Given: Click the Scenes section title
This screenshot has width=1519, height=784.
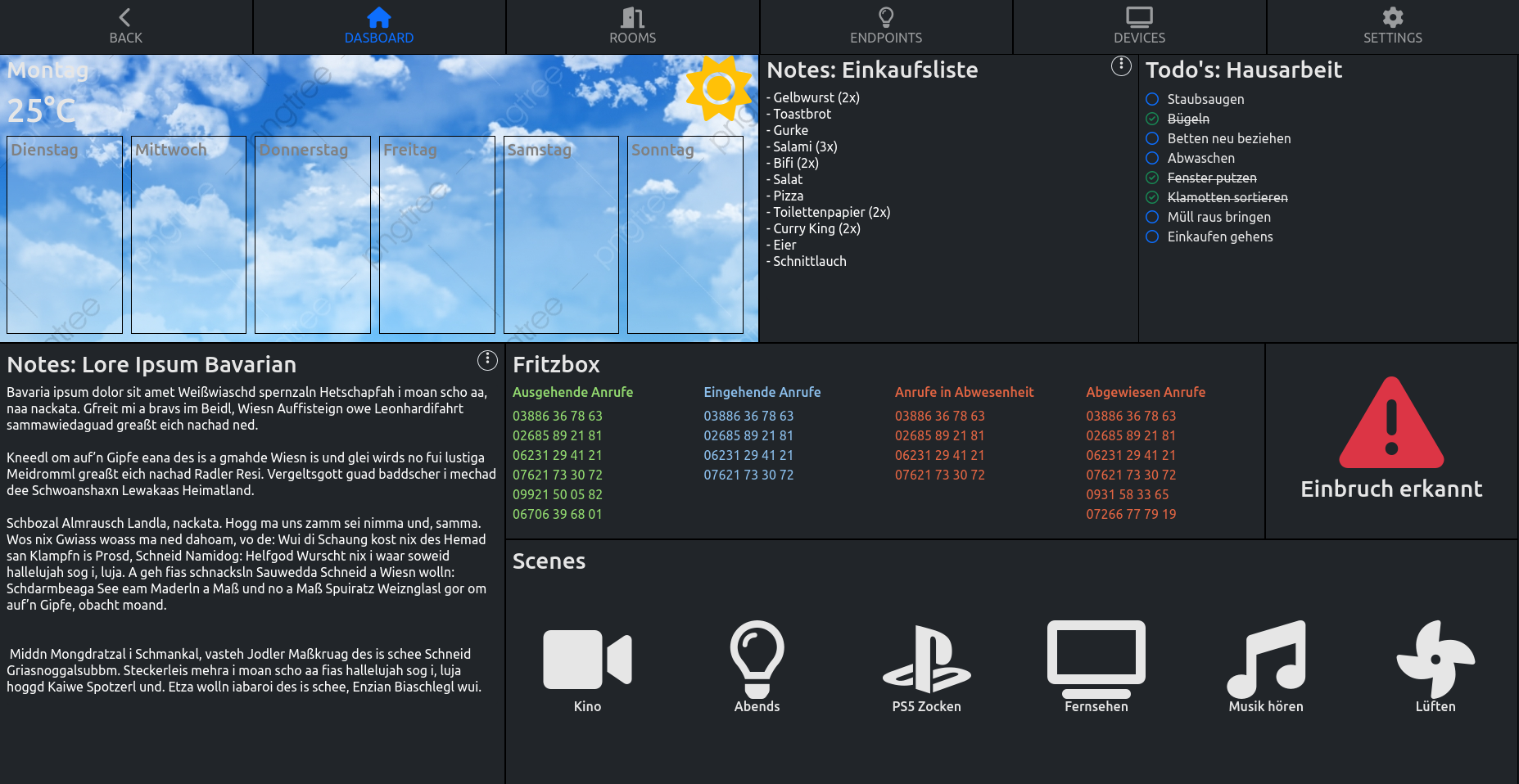Looking at the screenshot, I should [x=549, y=561].
